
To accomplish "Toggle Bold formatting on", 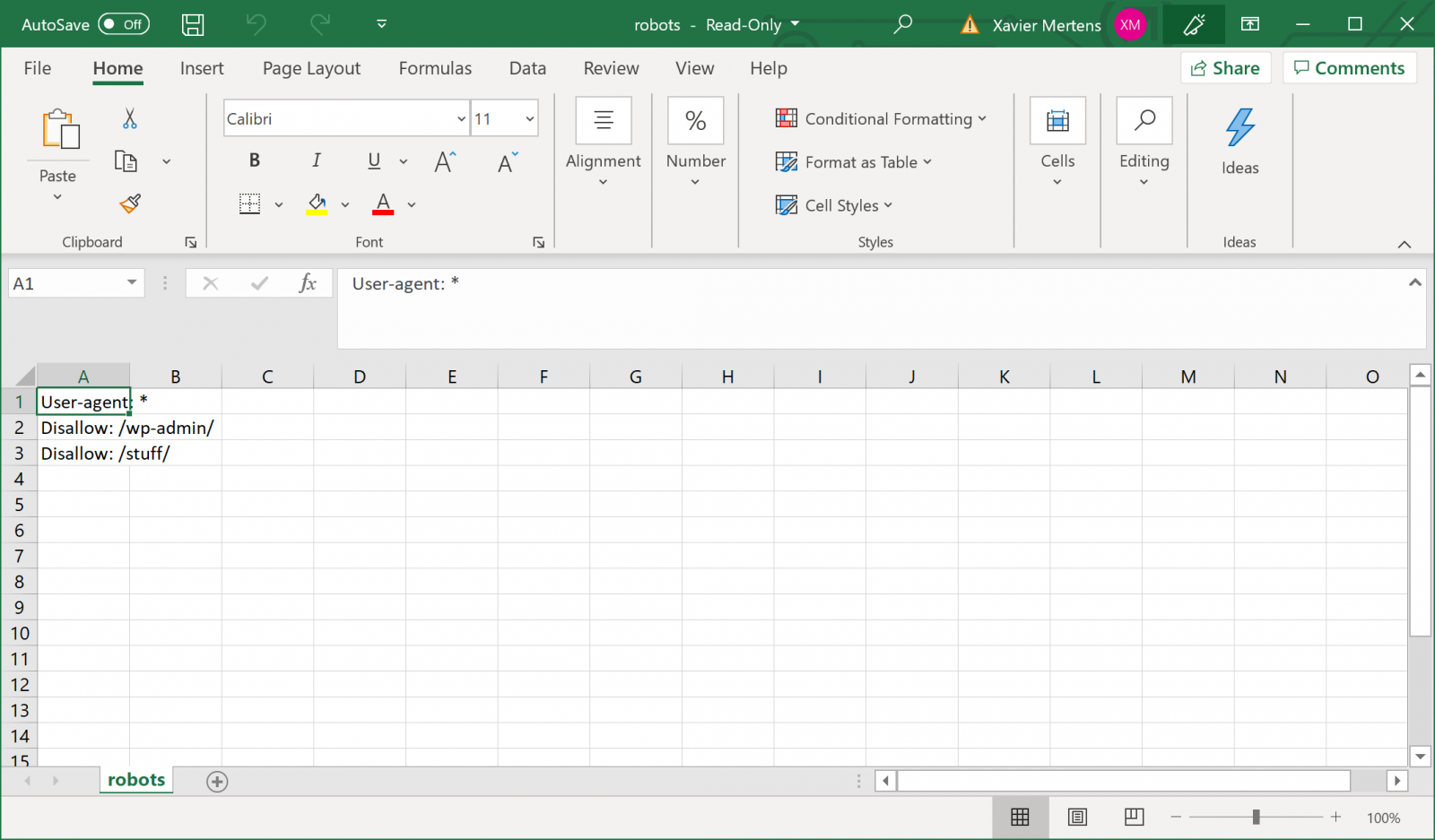I will (255, 160).
